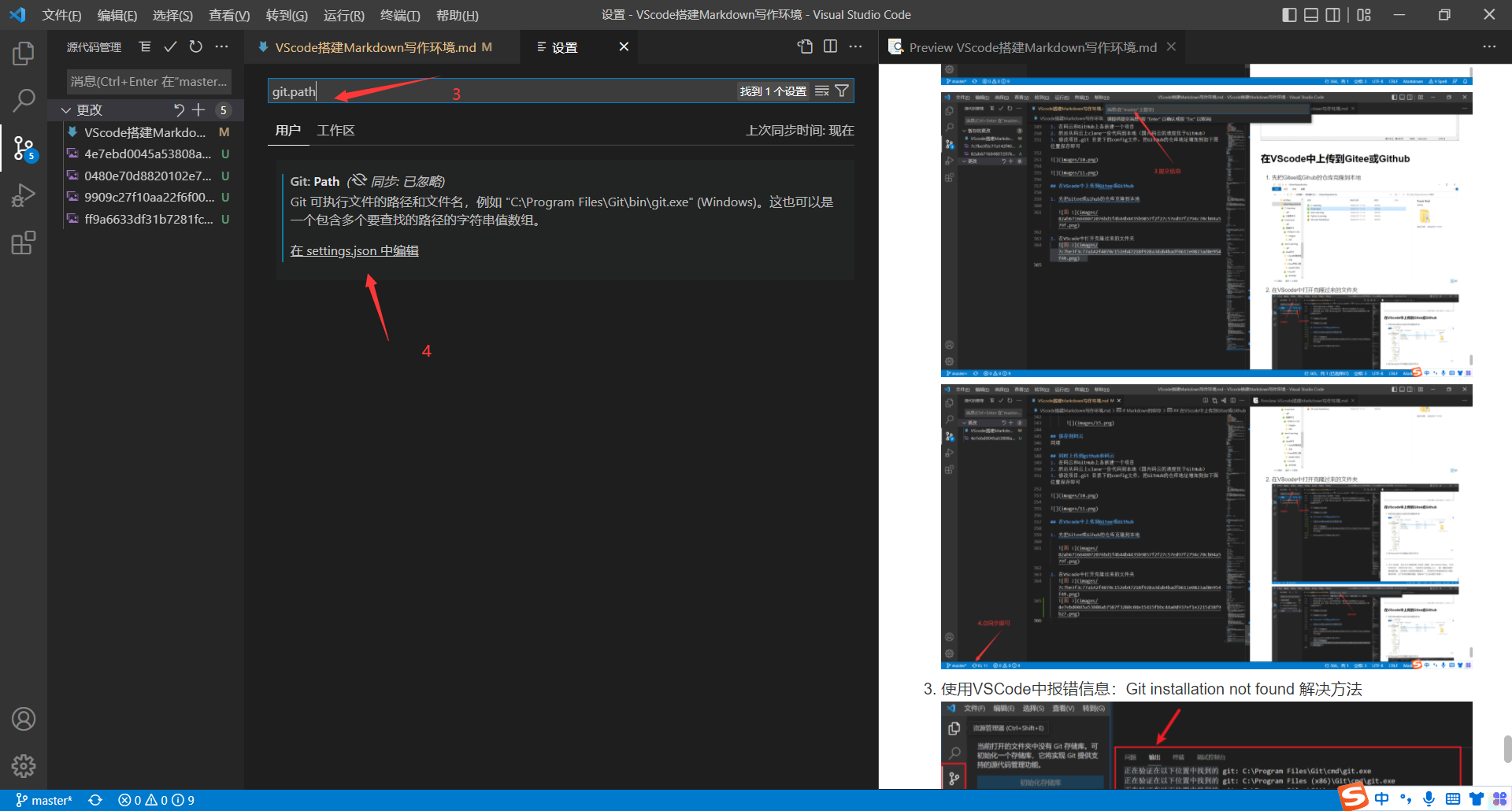Click preview heading 使用VSCode中报错信息
Image resolution: width=1512 pixels, height=811 pixels.
[1151, 689]
